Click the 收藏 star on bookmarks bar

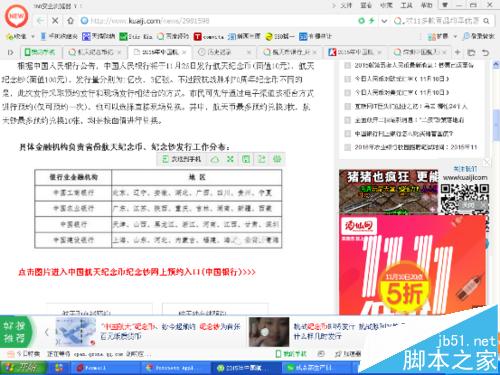click(16, 36)
